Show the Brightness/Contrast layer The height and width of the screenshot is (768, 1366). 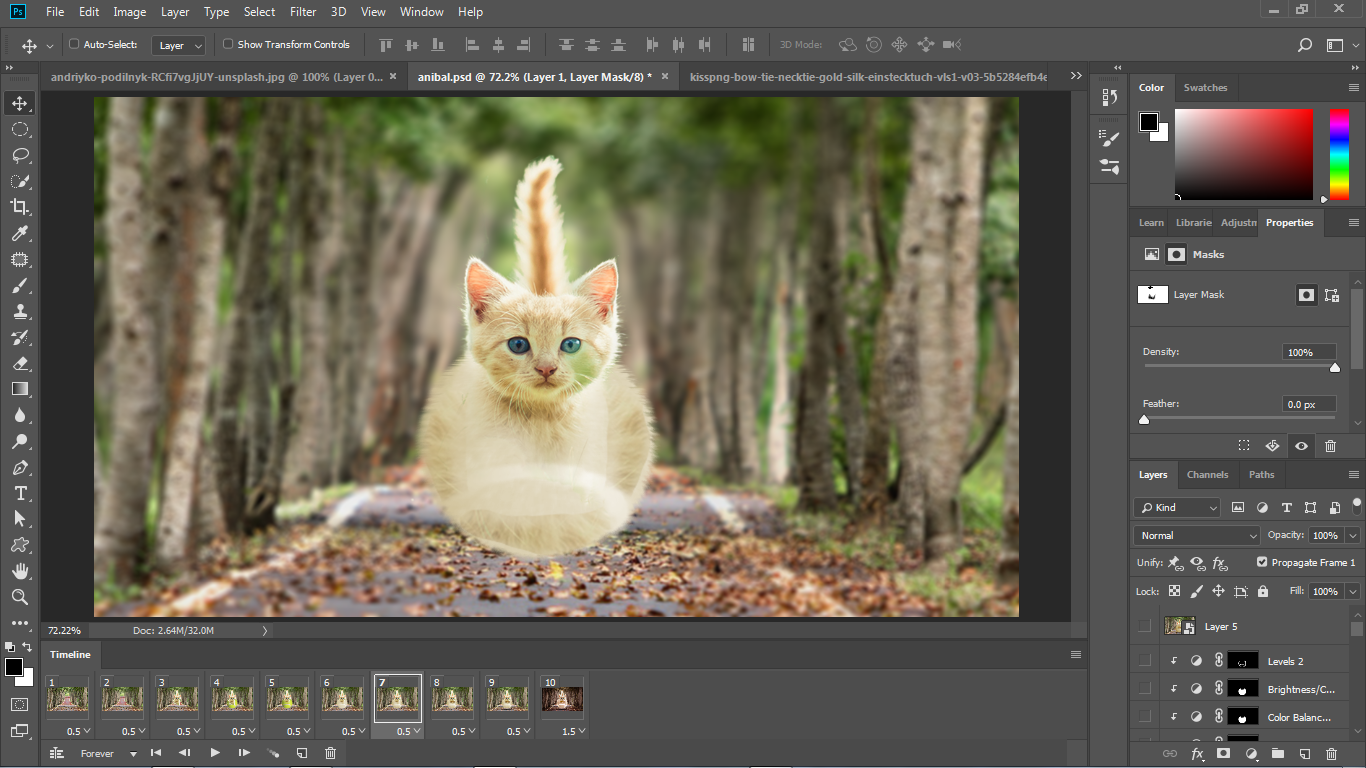pos(1145,689)
